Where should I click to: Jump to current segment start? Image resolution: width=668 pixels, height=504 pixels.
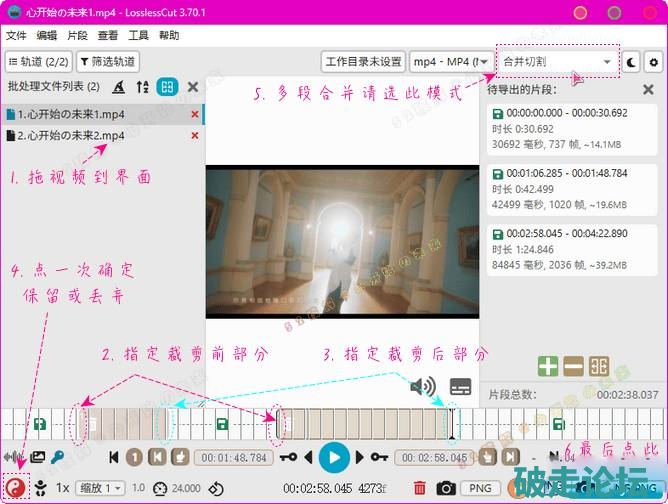[x=157, y=457]
